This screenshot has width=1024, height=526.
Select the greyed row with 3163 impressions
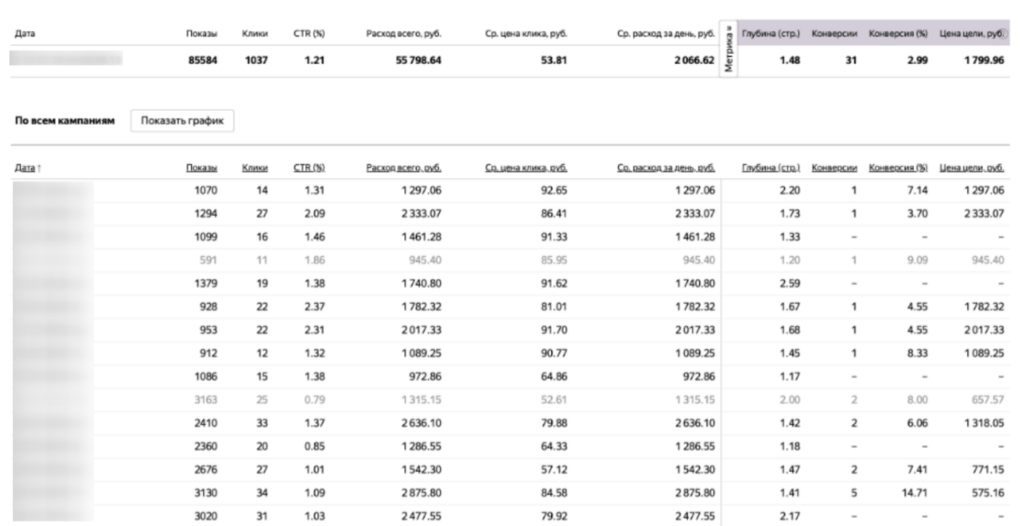click(201, 398)
